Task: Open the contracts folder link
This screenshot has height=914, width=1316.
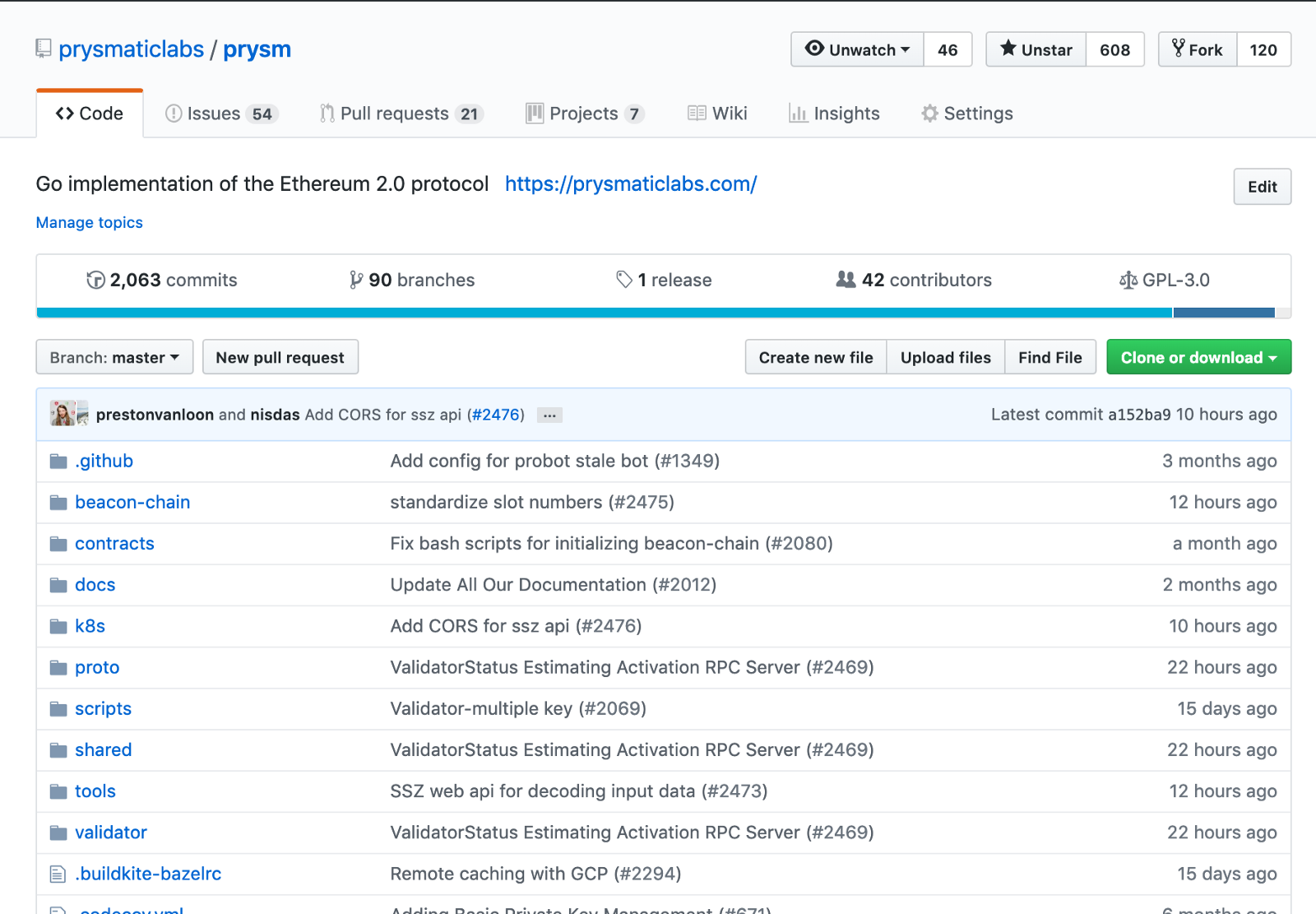Action: pyautogui.click(x=114, y=544)
